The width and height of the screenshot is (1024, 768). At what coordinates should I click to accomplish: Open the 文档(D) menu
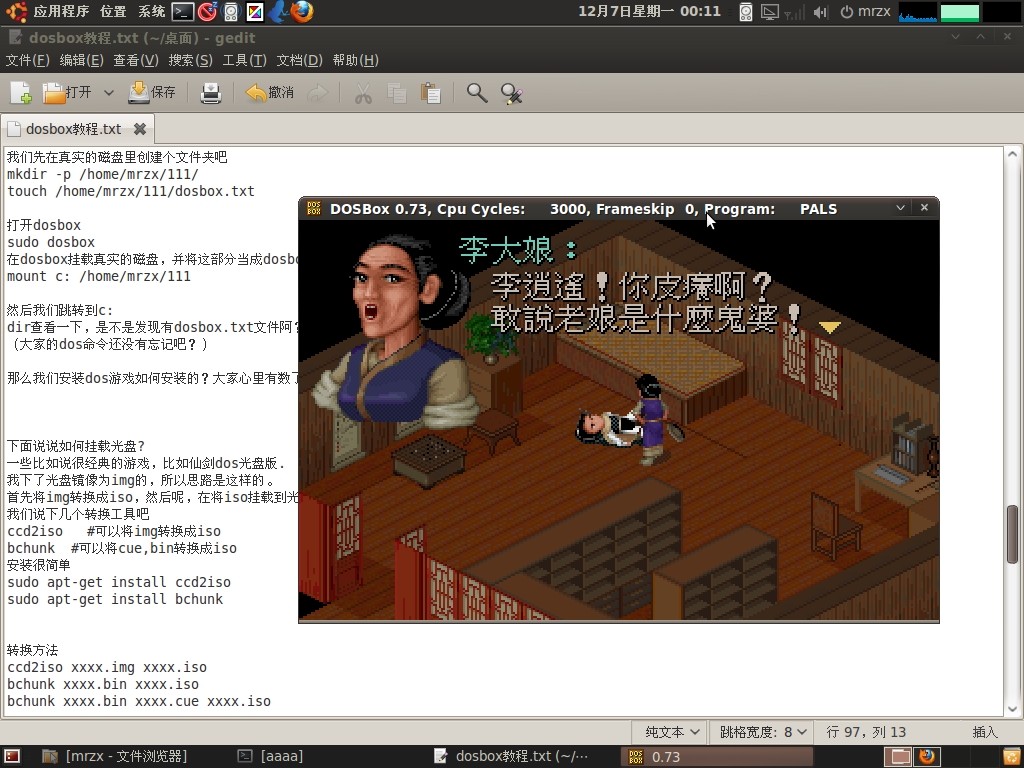pyautogui.click(x=300, y=60)
